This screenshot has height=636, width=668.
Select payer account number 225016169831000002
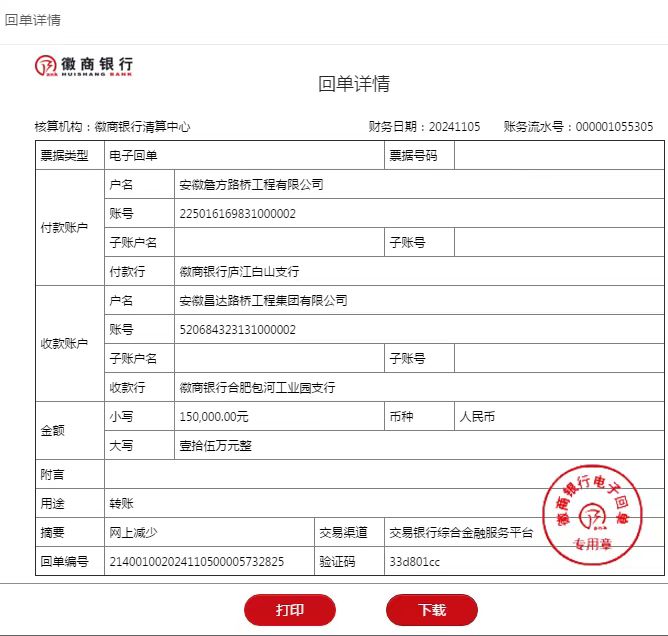[x=237, y=214]
